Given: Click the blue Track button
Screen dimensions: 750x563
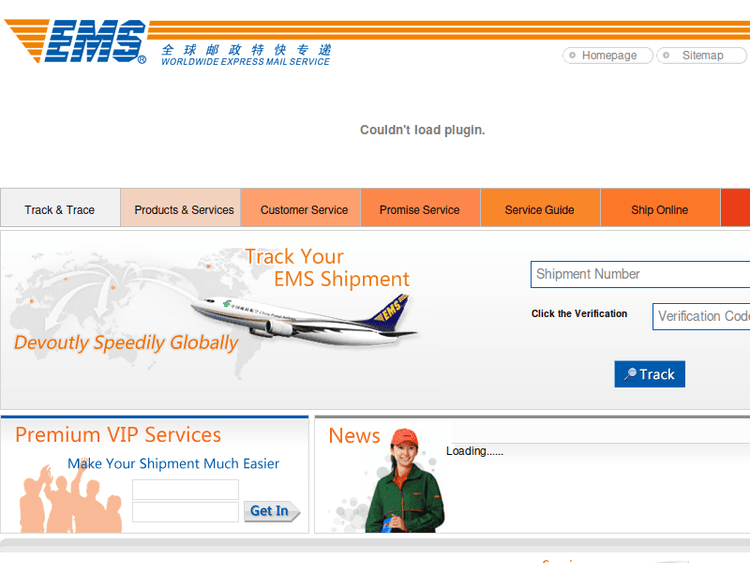Looking at the screenshot, I should point(650,374).
